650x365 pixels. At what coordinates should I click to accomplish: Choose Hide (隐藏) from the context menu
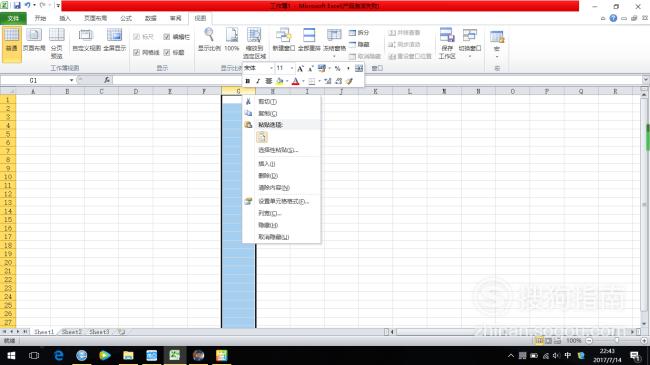click(268, 225)
